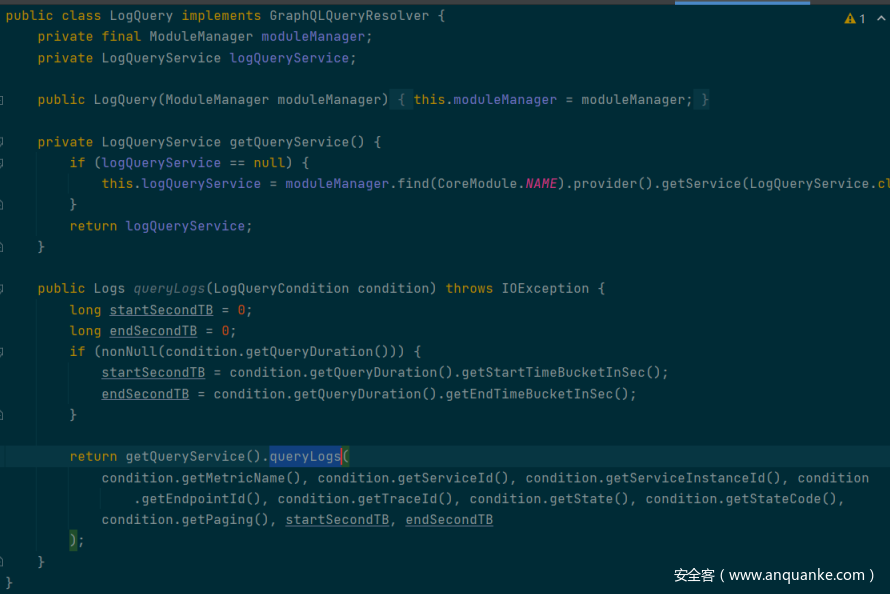The width and height of the screenshot is (890, 594).
Task: Click the highlighted closing parenthesis before semicolon
Action: point(73,540)
